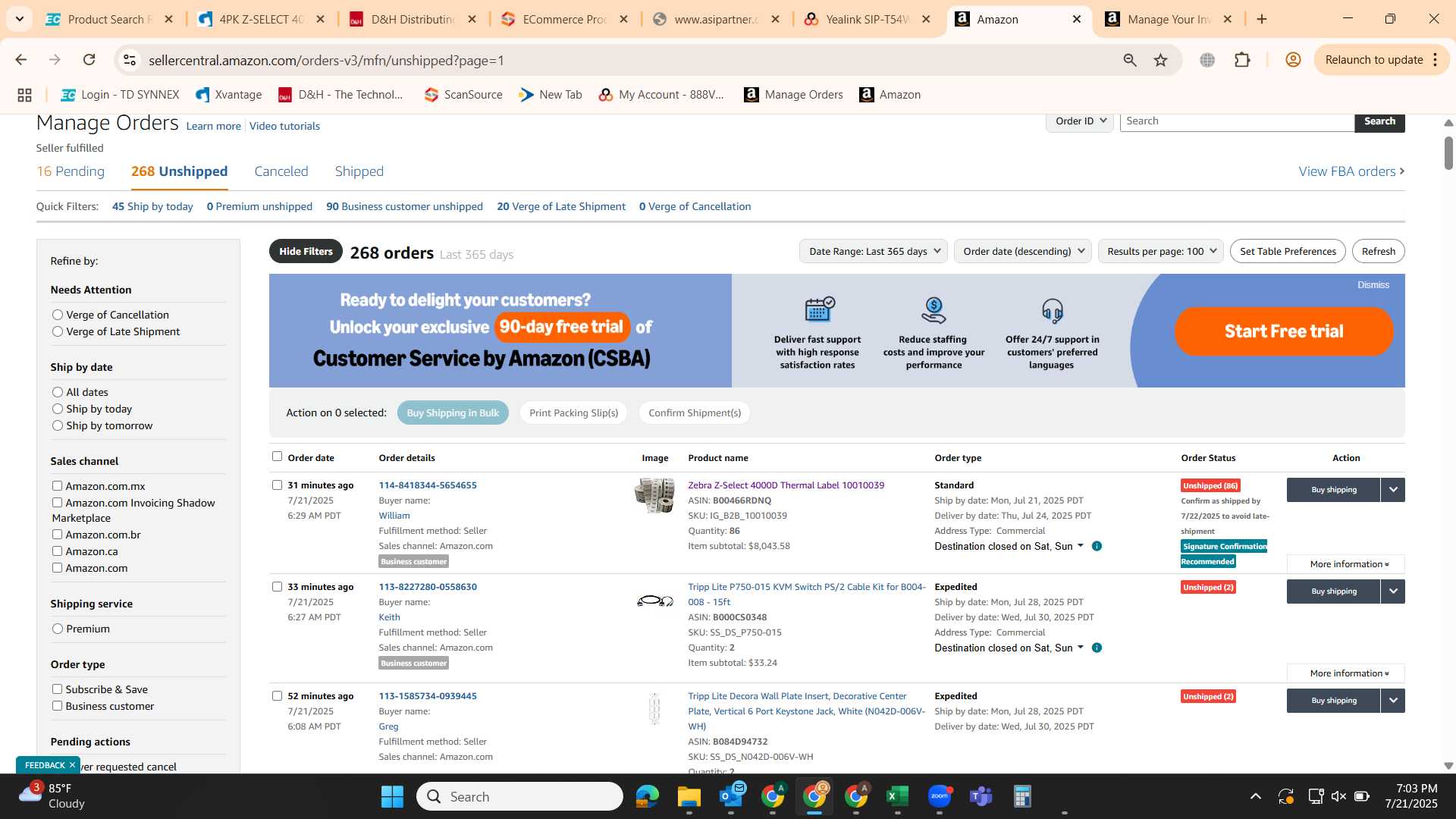Screen dimensions: 1456x819
Task: Open Outlook from taskbar
Action: [x=732, y=796]
